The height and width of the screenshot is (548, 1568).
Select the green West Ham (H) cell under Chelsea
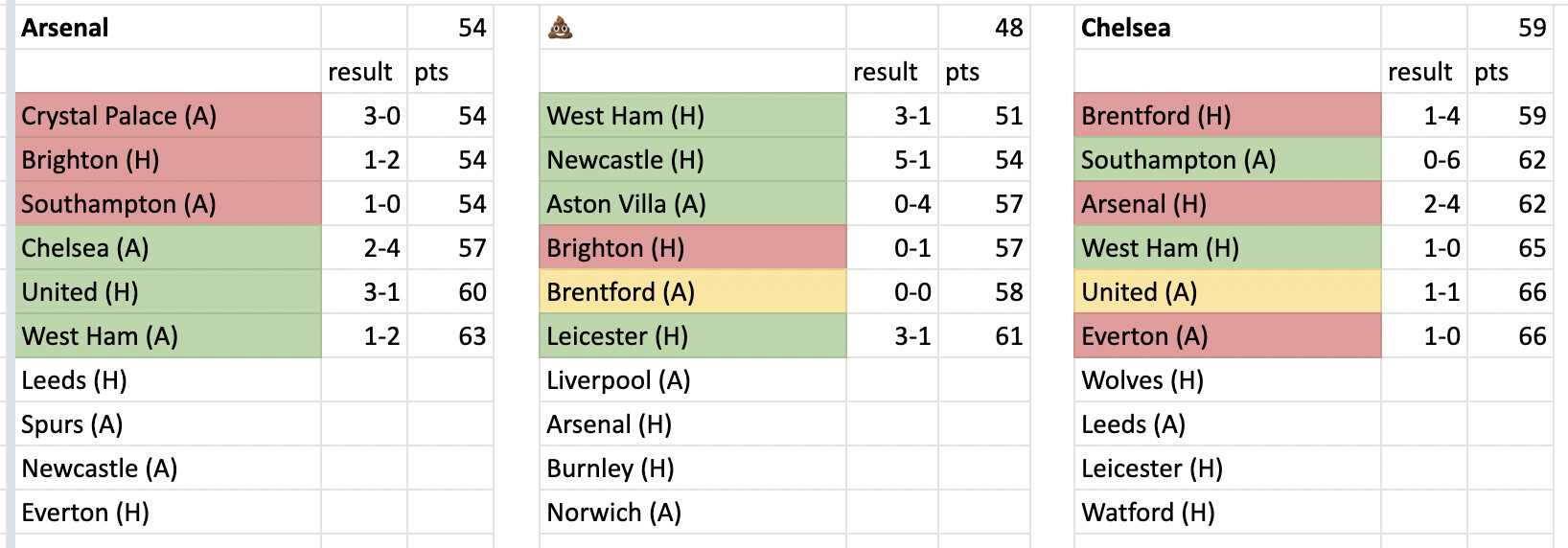click(x=1227, y=248)
